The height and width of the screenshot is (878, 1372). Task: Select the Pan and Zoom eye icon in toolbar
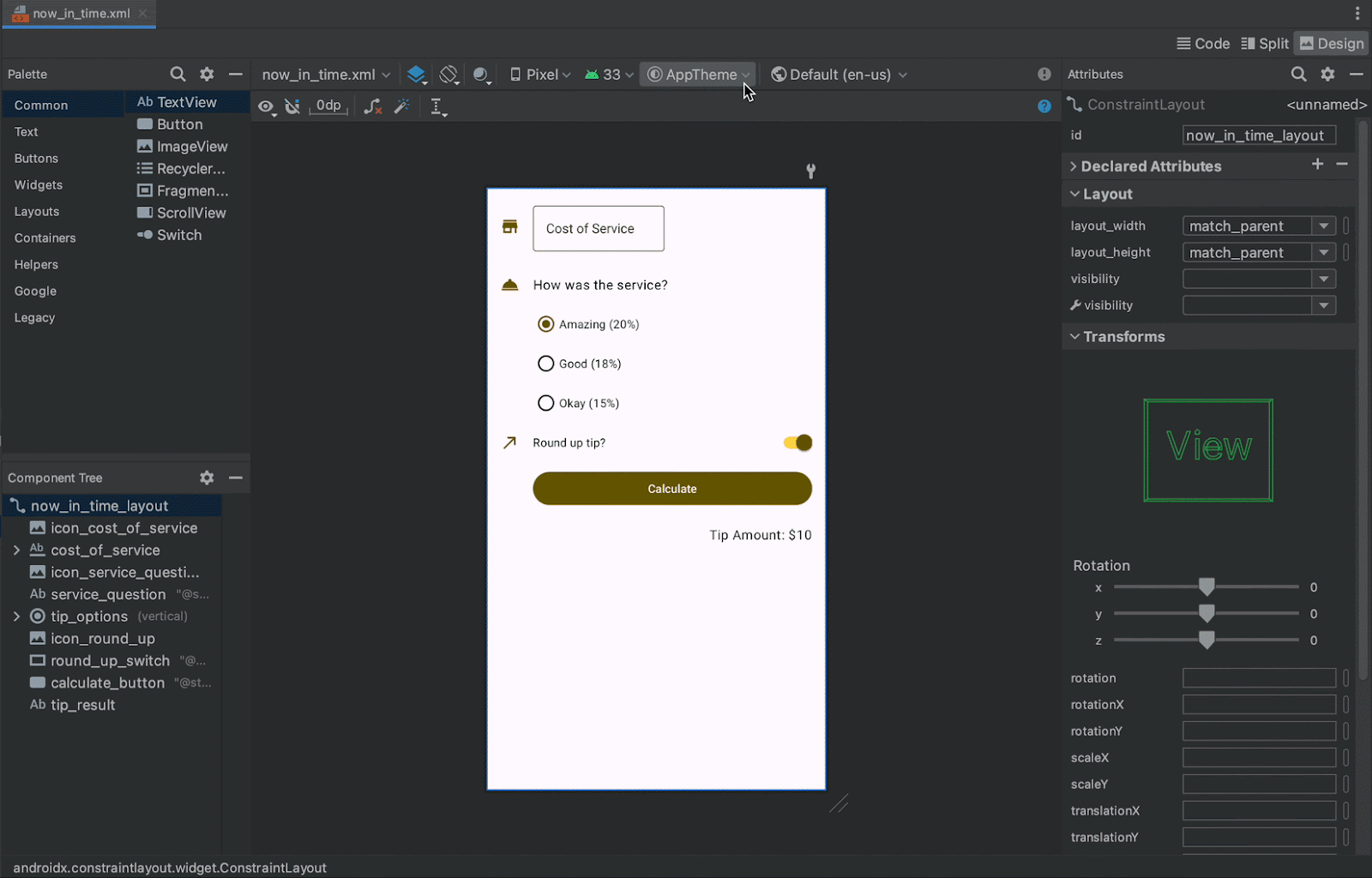tap(267, 106)
